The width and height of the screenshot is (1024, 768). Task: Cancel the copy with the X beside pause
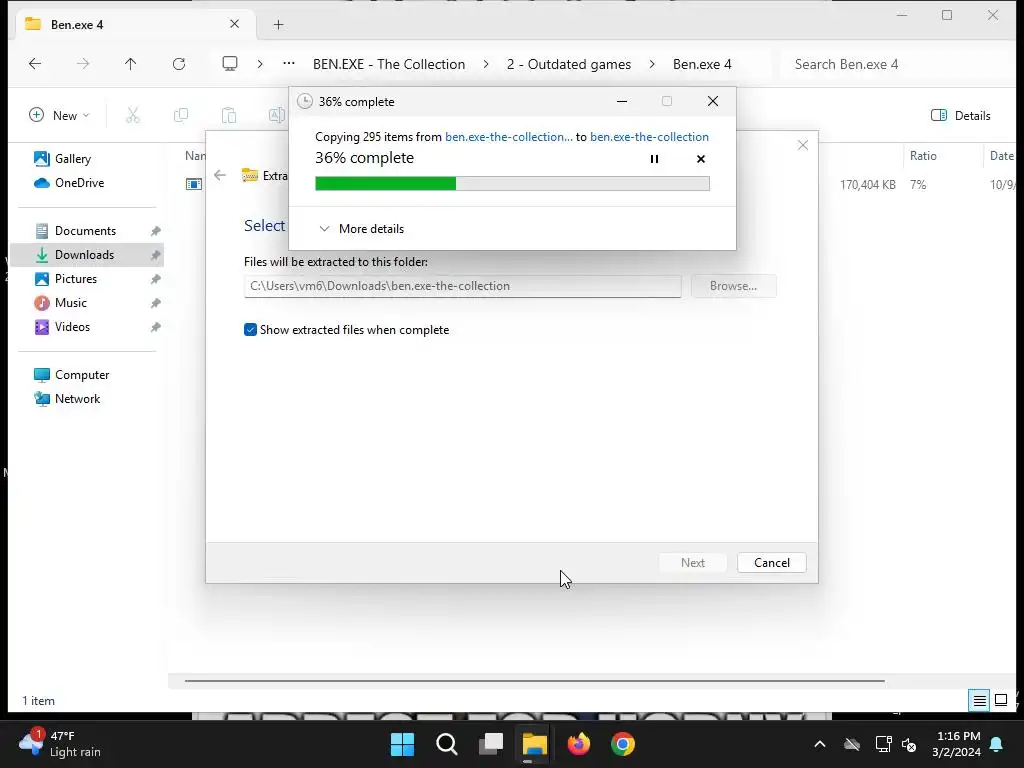701,159
